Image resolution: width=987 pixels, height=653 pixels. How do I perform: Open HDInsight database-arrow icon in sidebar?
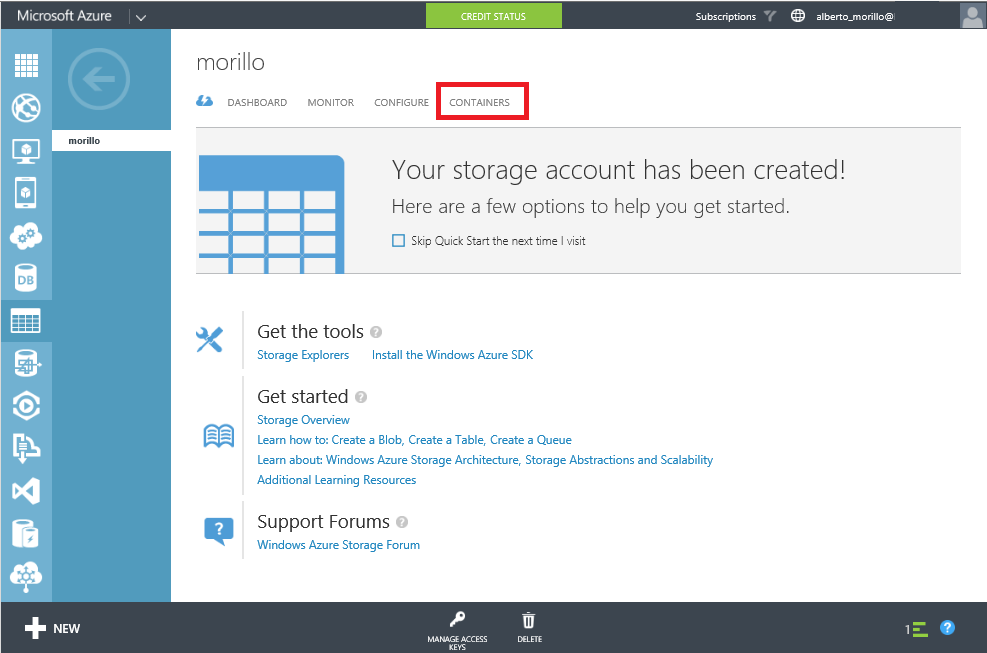coord(26,363)
